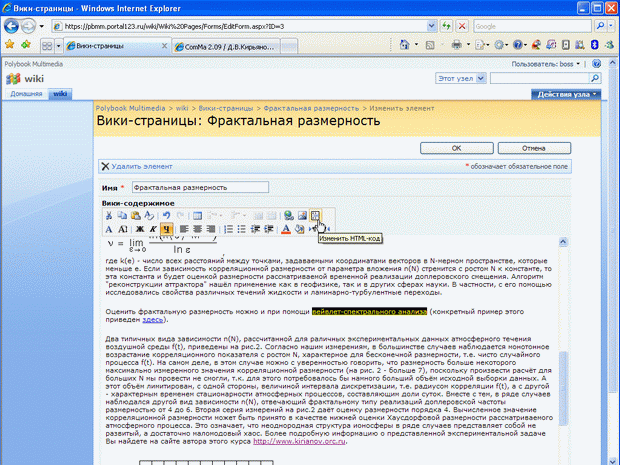Open the recent pages dropdown beside Forward
This screenshot has width=620, height=465.
click(42, 26)
